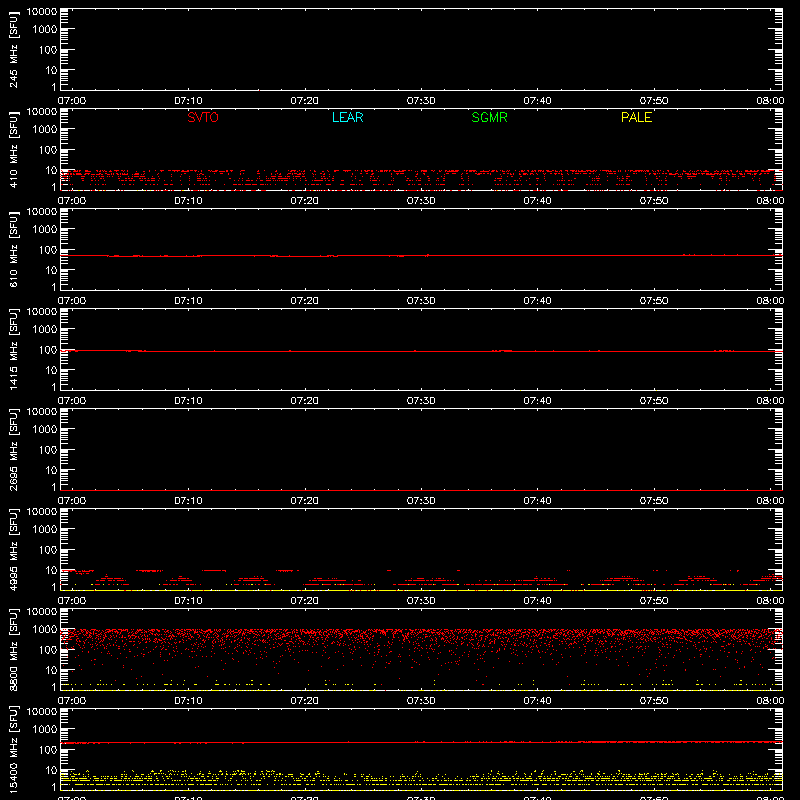The width and height of the screenshot is (800, 800).
Task: Click 08:00 time label under 610 MHz panel
Action: (770, 301)
